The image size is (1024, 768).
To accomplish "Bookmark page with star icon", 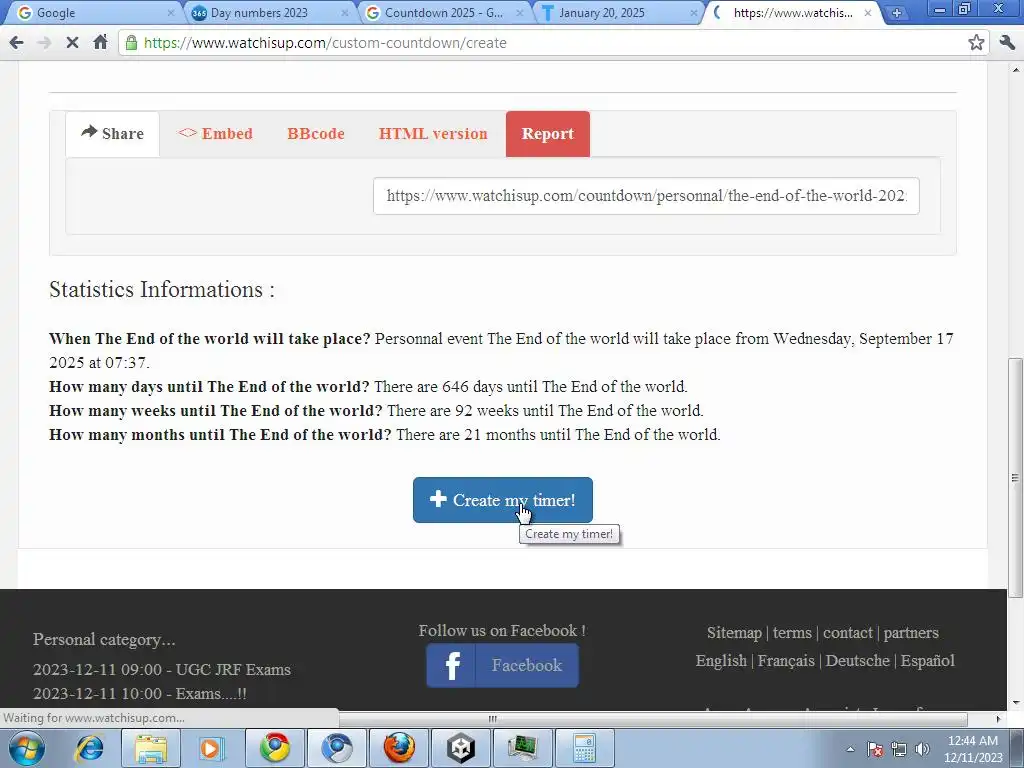I will (x=976, y=42).
